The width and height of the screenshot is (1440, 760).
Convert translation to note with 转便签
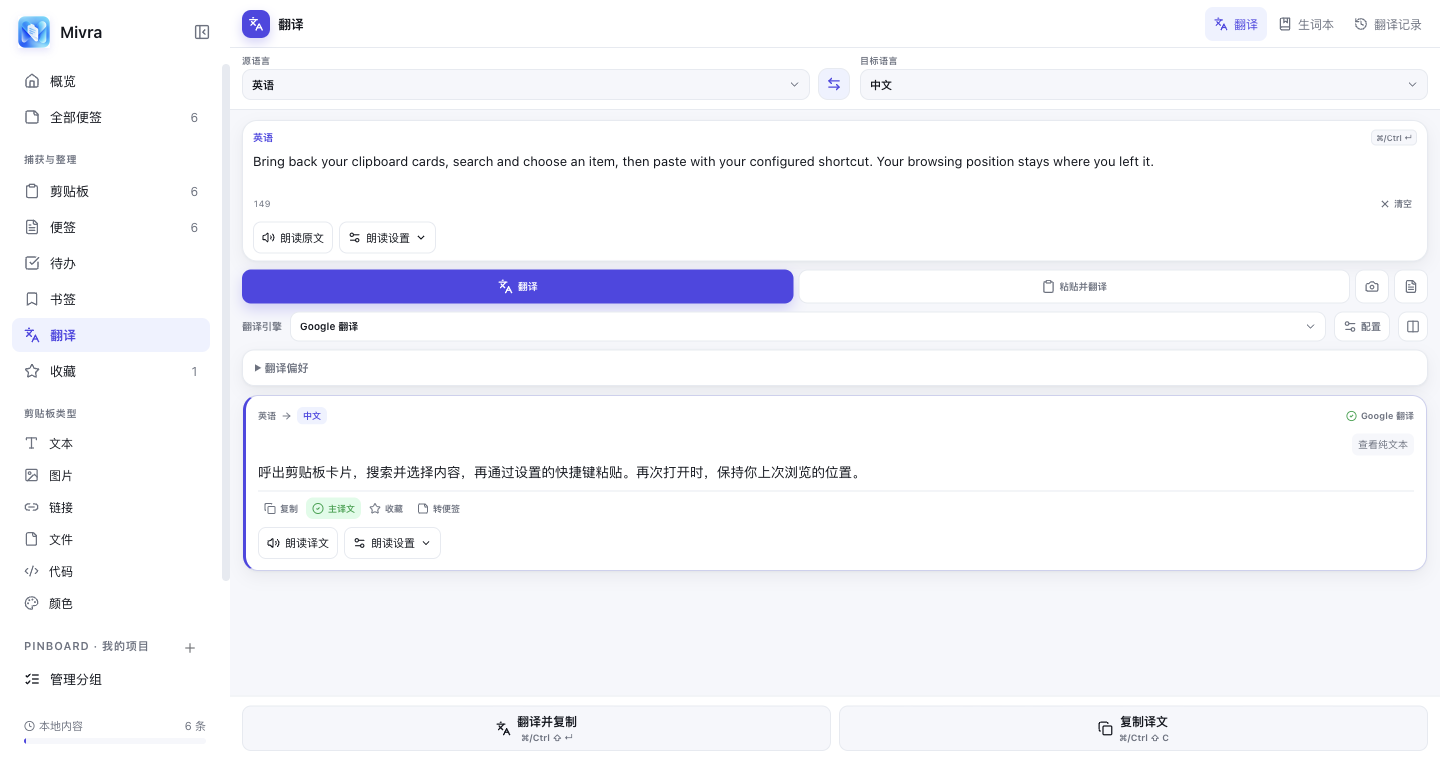tap(439, 509)
